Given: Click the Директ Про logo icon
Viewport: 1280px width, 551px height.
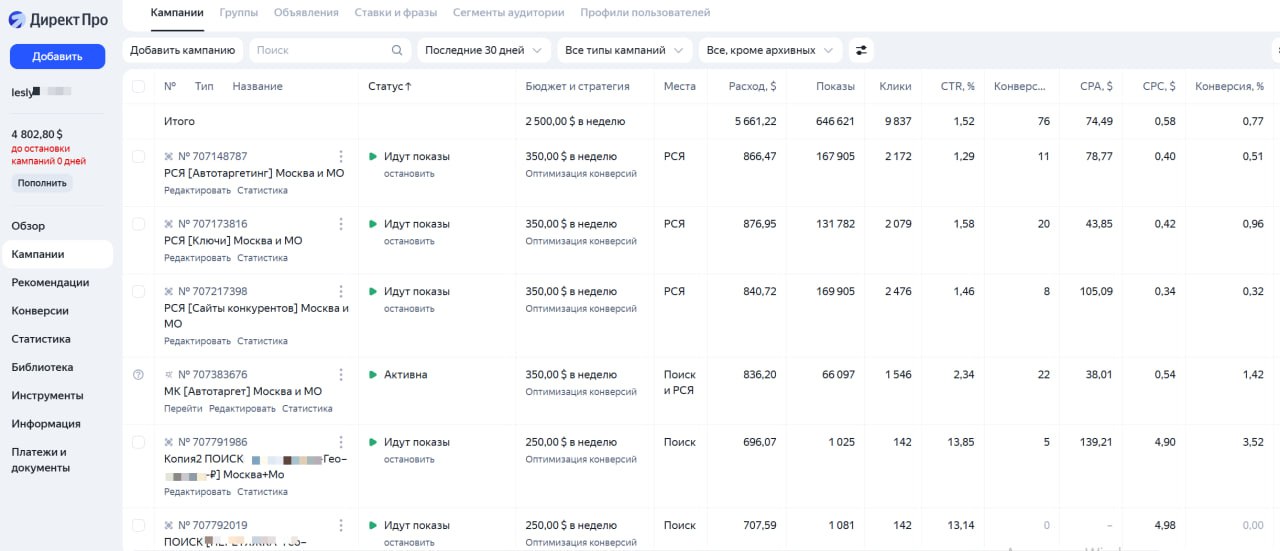Looking at the screenshot, I should 17,19.
